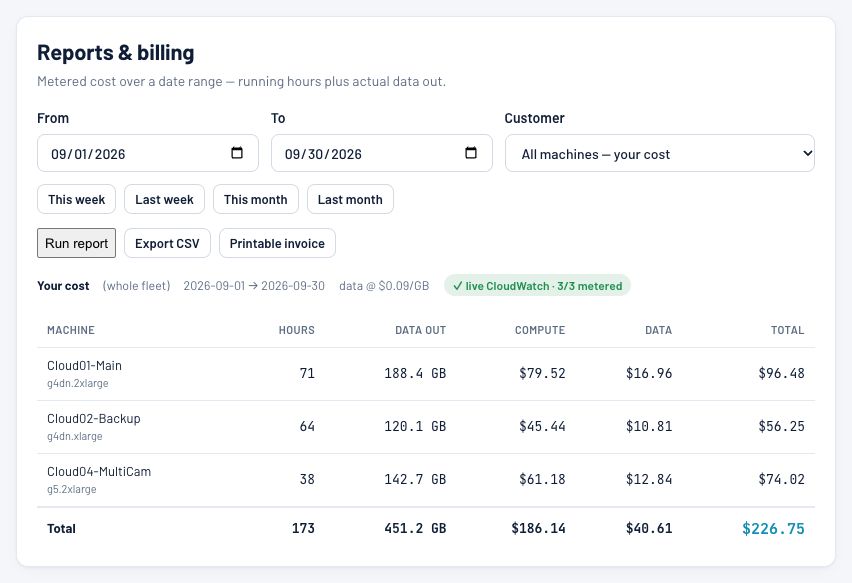Click the g4dn.2xlarge instance type
852x583 pixels.
pos(78,383)
